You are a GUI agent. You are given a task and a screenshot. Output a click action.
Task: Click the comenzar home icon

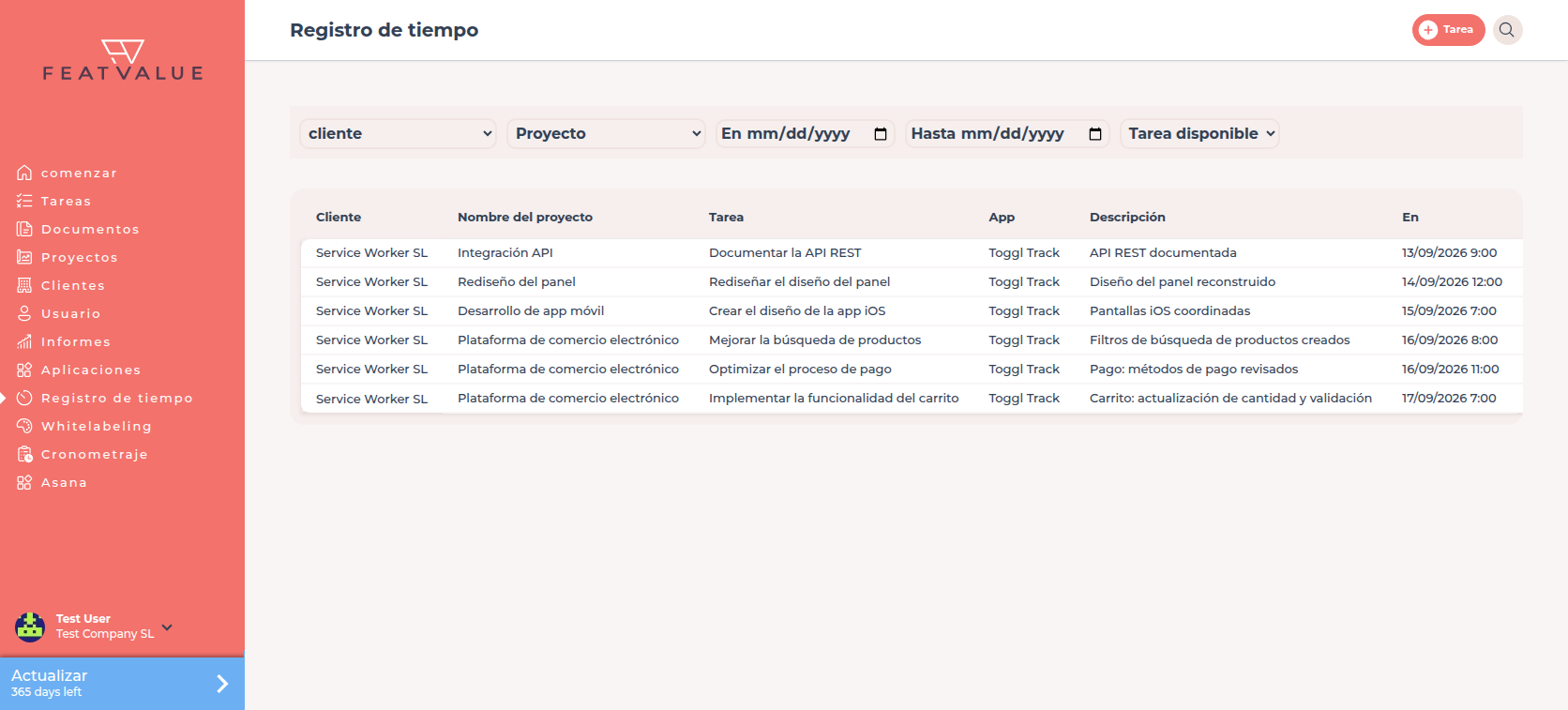click(24, 173)
